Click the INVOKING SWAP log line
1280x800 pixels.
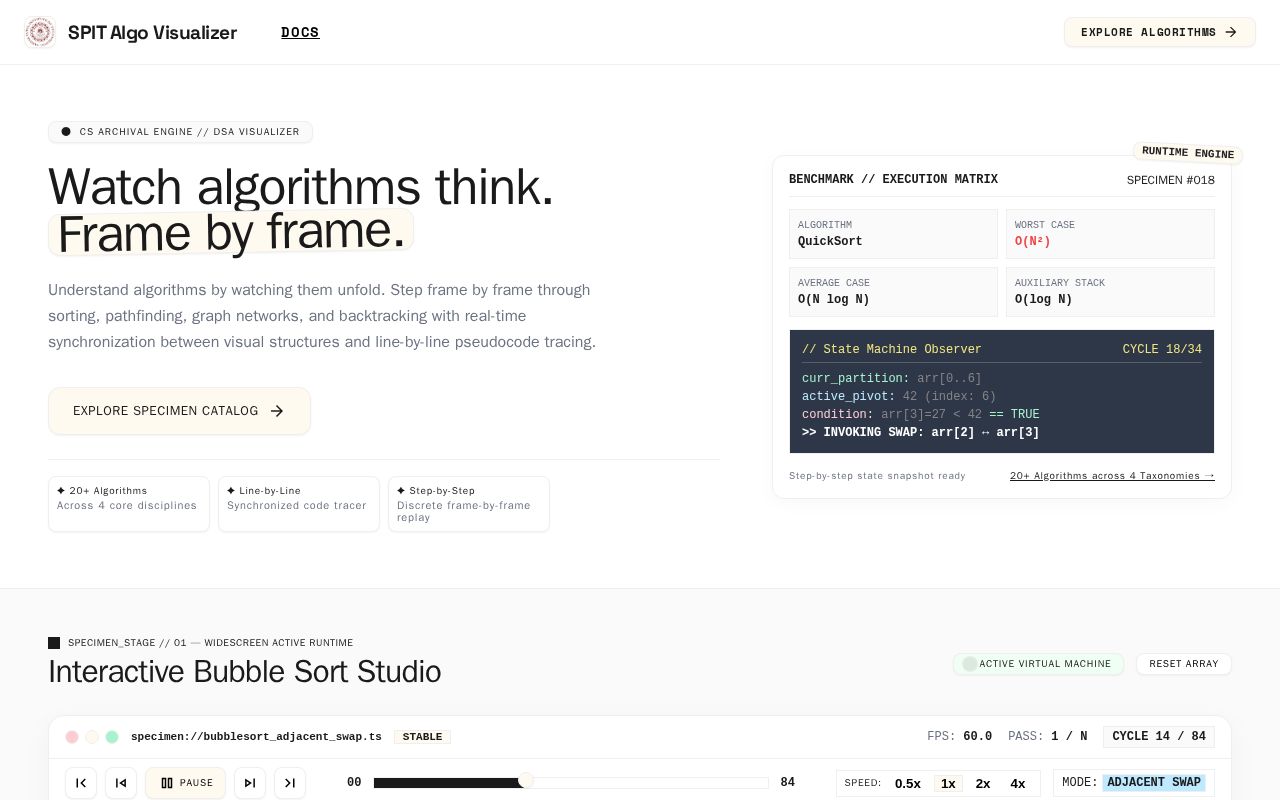[921, 433]
